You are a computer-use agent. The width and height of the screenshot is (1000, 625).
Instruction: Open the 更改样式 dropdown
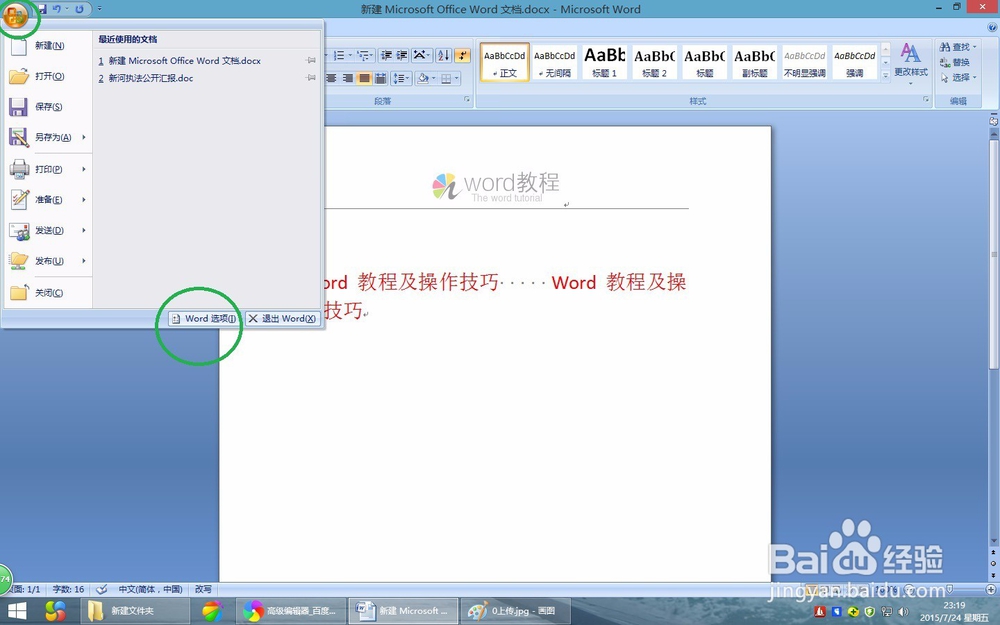pos(911,64)
